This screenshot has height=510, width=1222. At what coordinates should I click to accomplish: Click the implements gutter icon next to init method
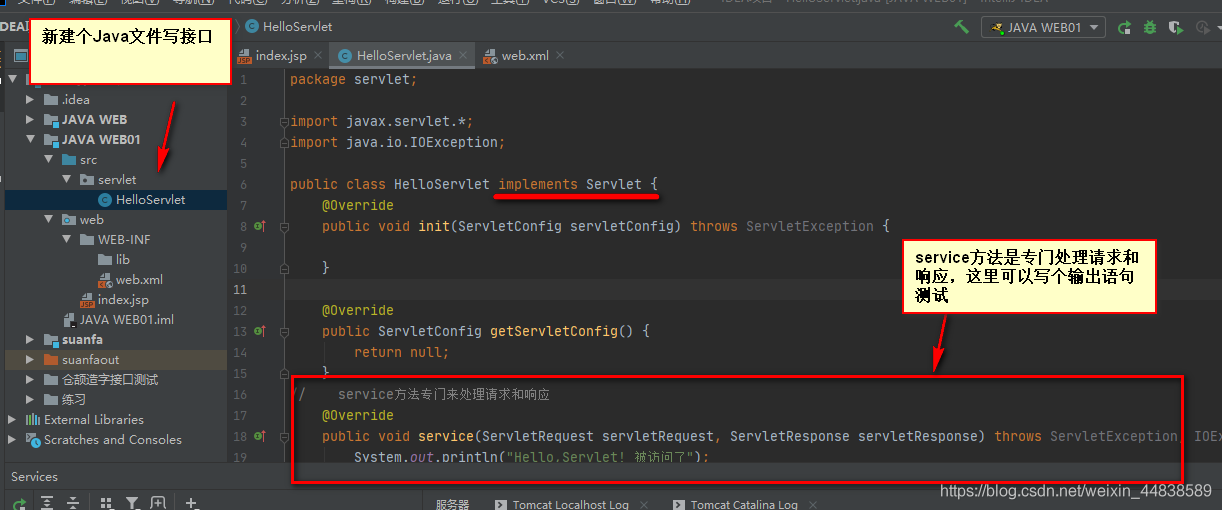point(258,226)
